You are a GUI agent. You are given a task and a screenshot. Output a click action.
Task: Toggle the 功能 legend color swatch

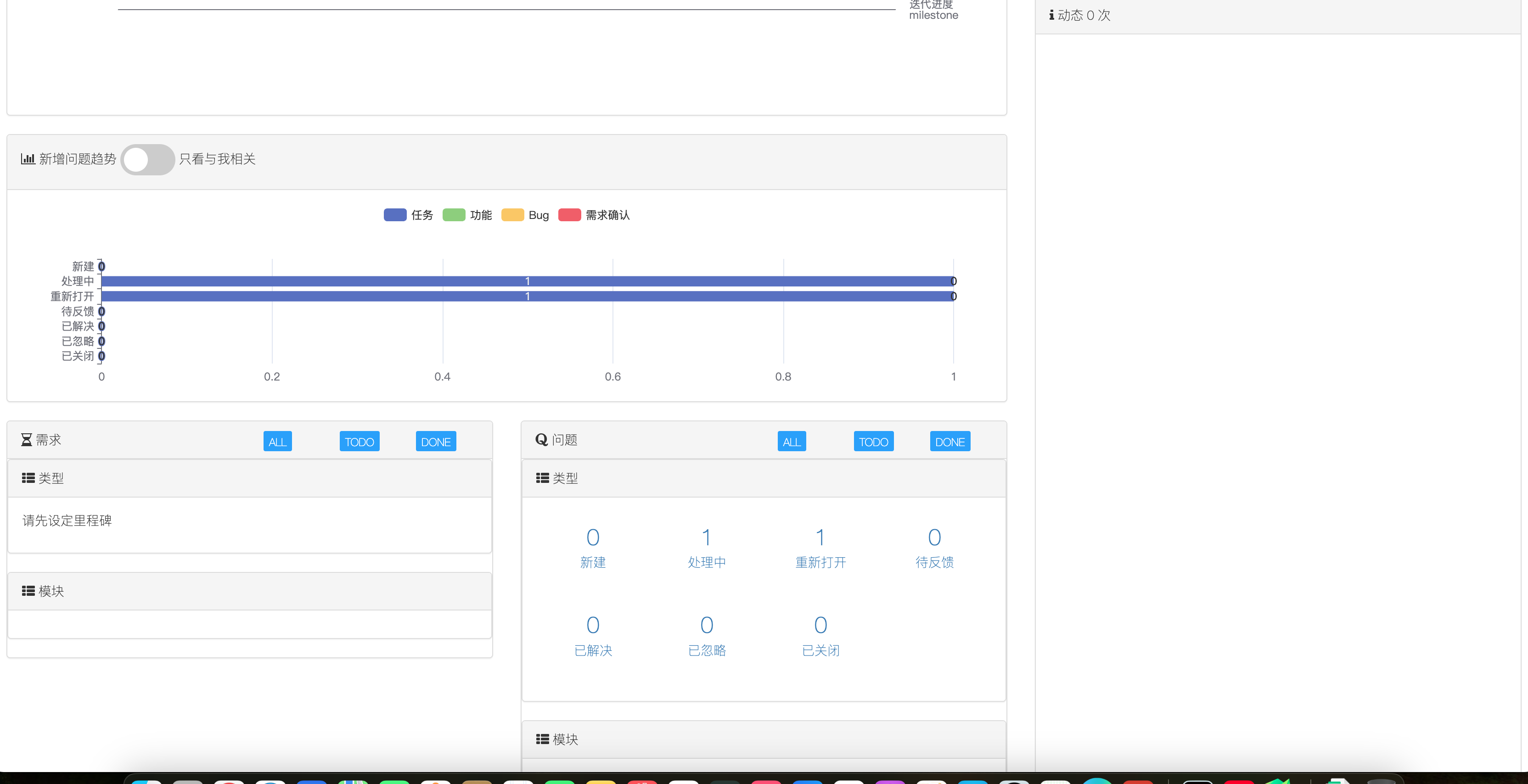click(x=454, y=215)
